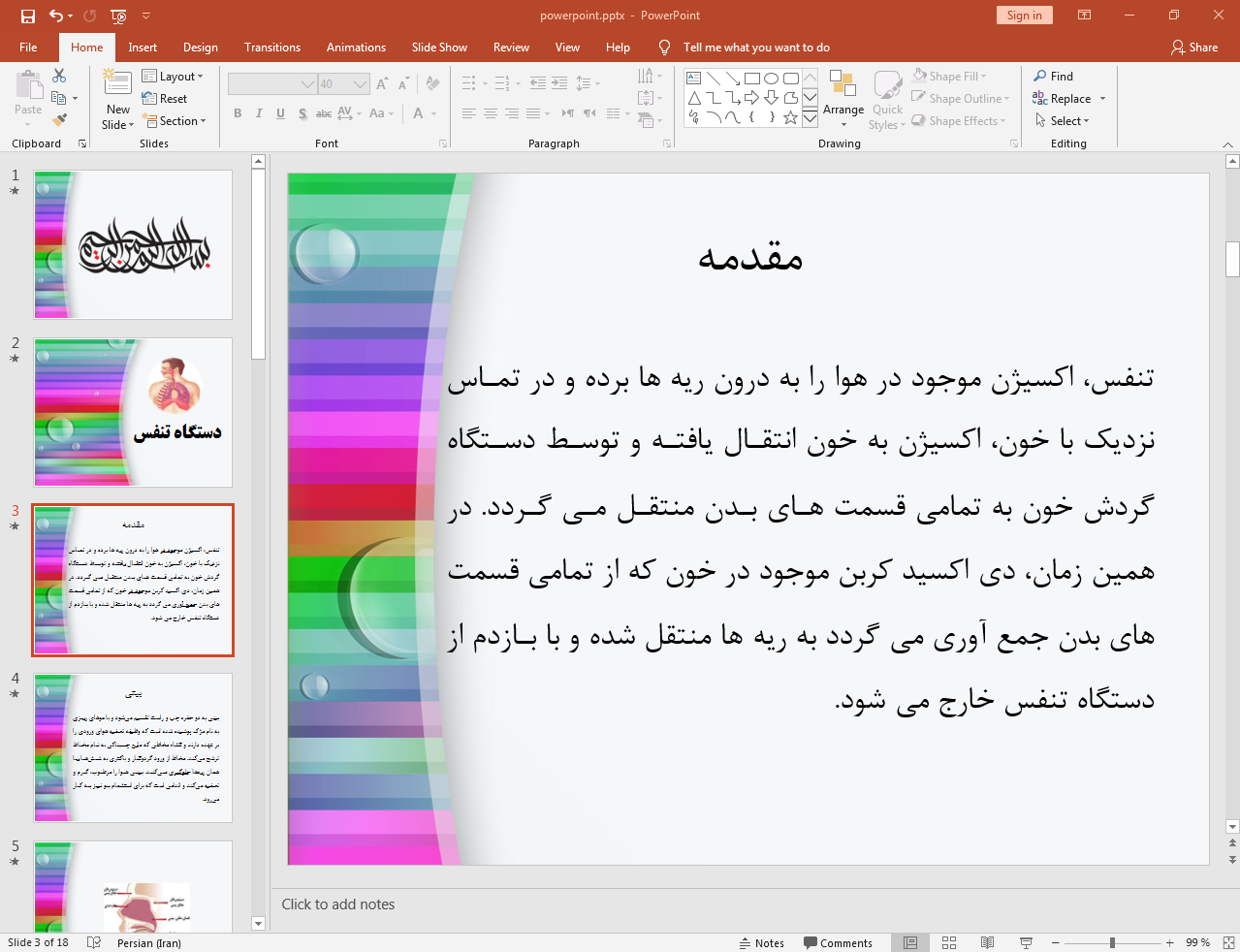Select the star shape in shapes gallery
1240x952 pixels.
point(791,117)
